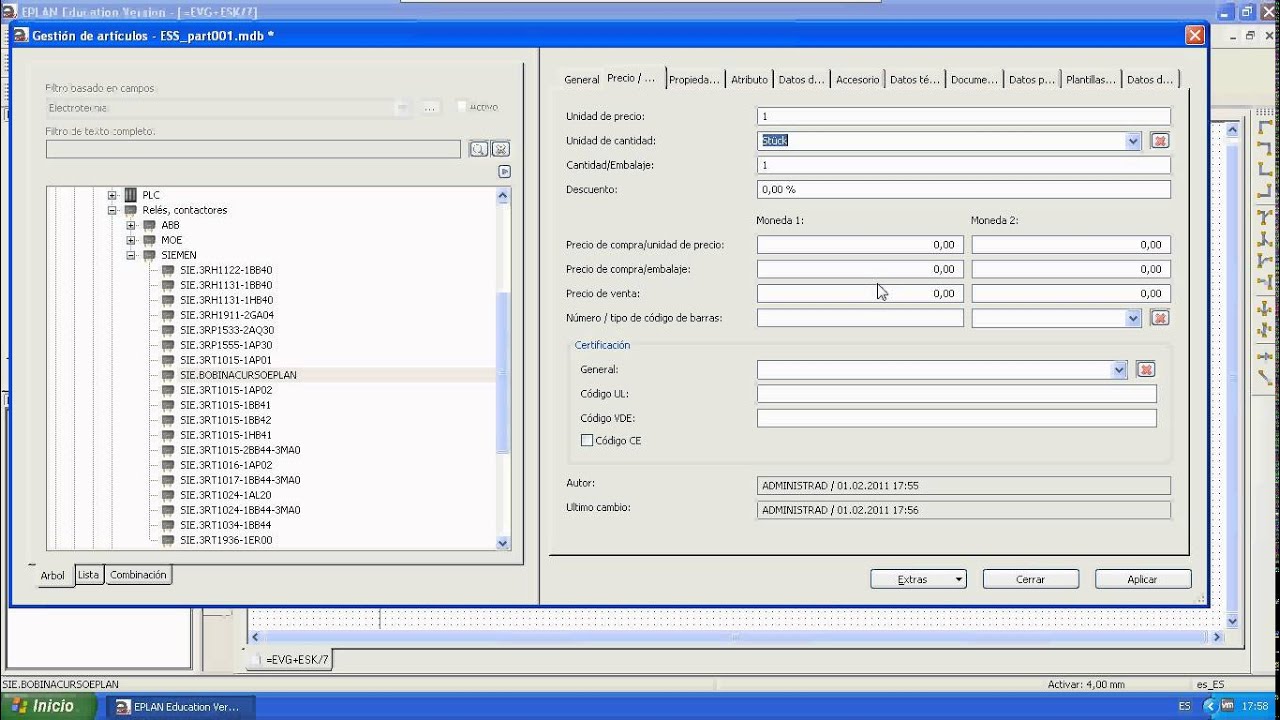Click the PLC category icon in tree
The height and width of the screenshot is (720, 1280).
click(x=130, y=195)
